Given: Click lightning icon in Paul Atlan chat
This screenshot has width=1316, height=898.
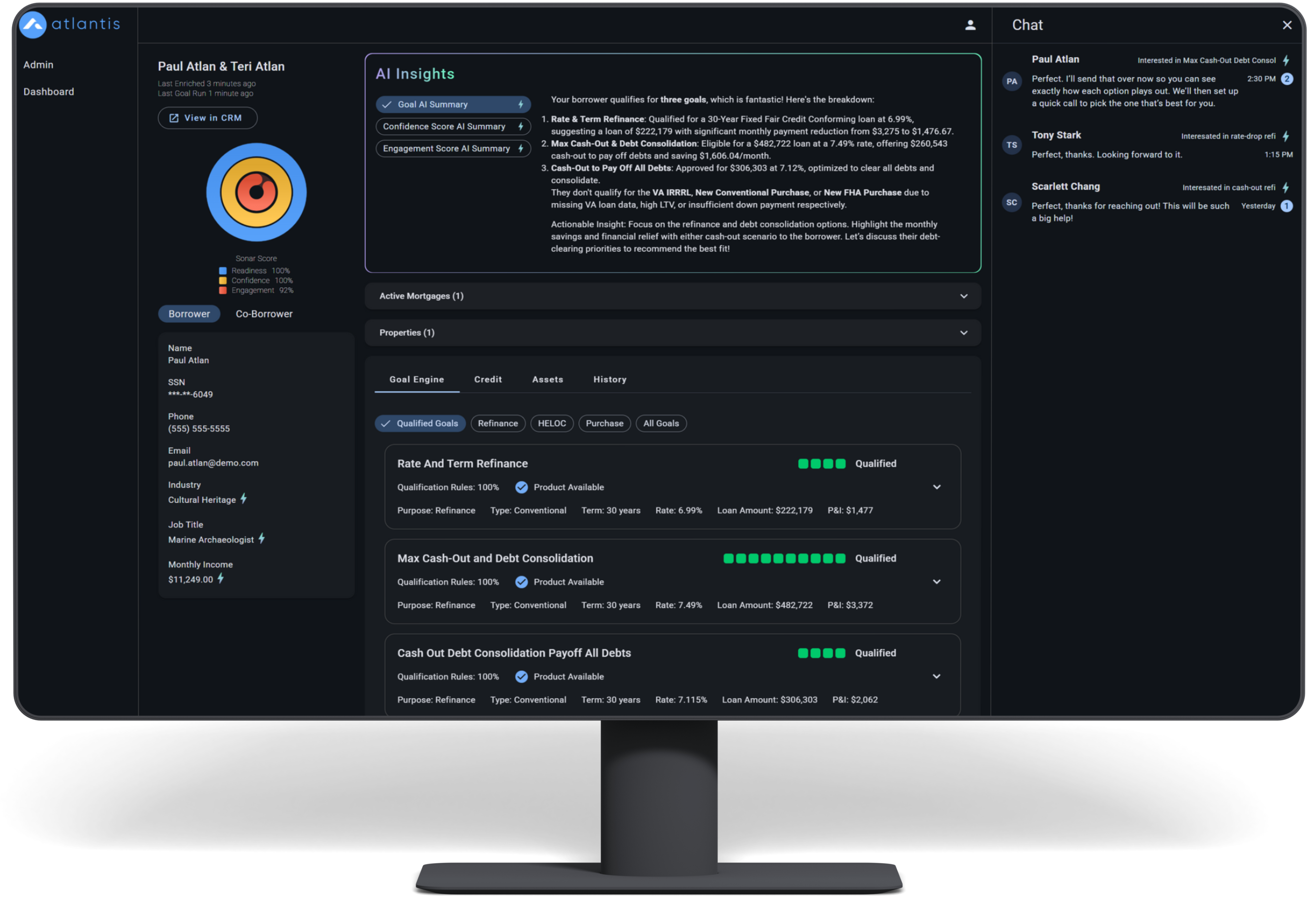Looking at the screenshot, I should coord(1285,60).
